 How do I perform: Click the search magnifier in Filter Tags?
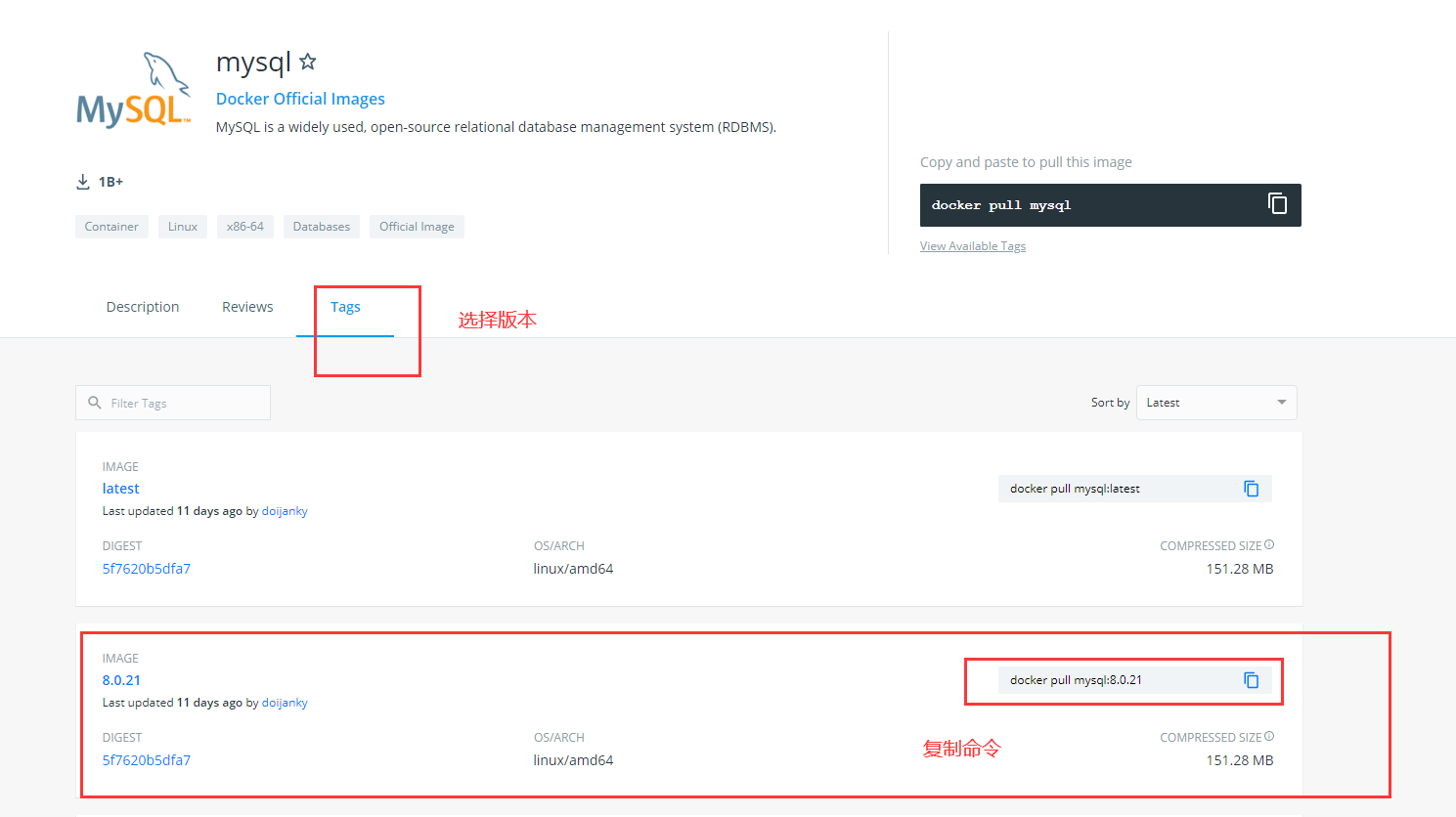[x=95, y=403]
